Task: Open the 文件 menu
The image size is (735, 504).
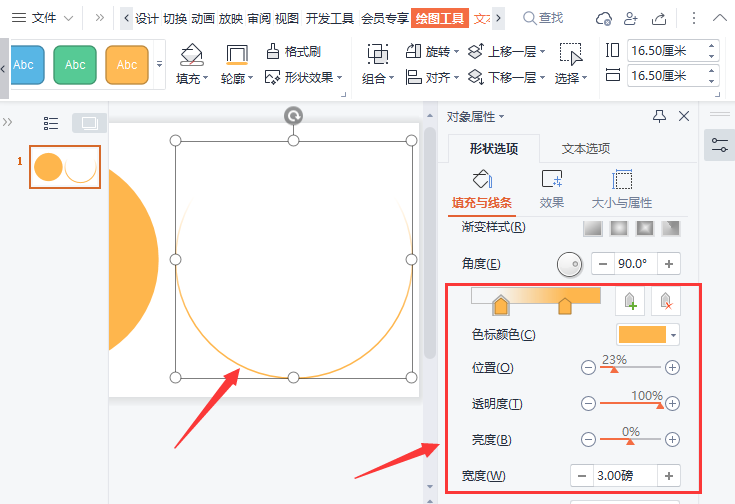Action: [x=43, y=18]
